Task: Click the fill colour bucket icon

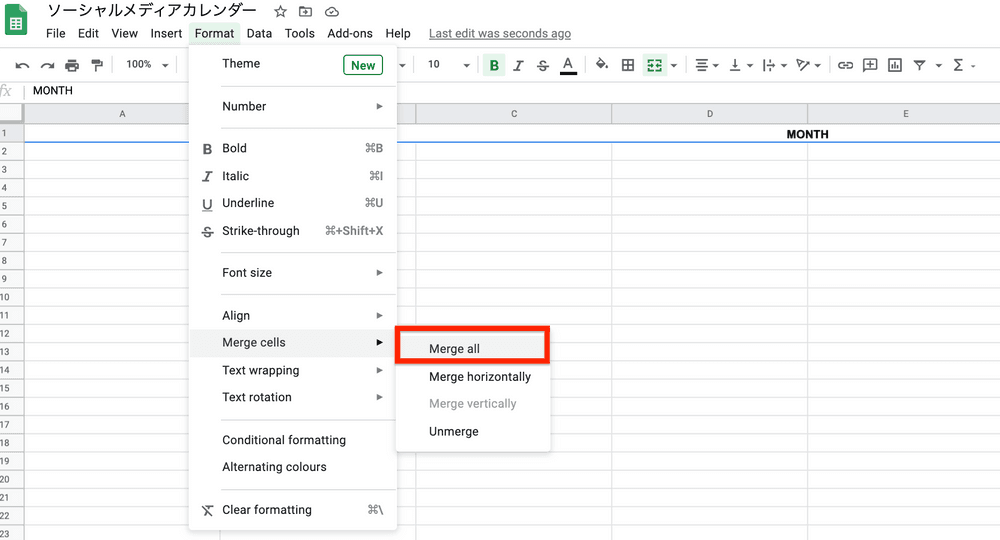Action: point(601,65)
